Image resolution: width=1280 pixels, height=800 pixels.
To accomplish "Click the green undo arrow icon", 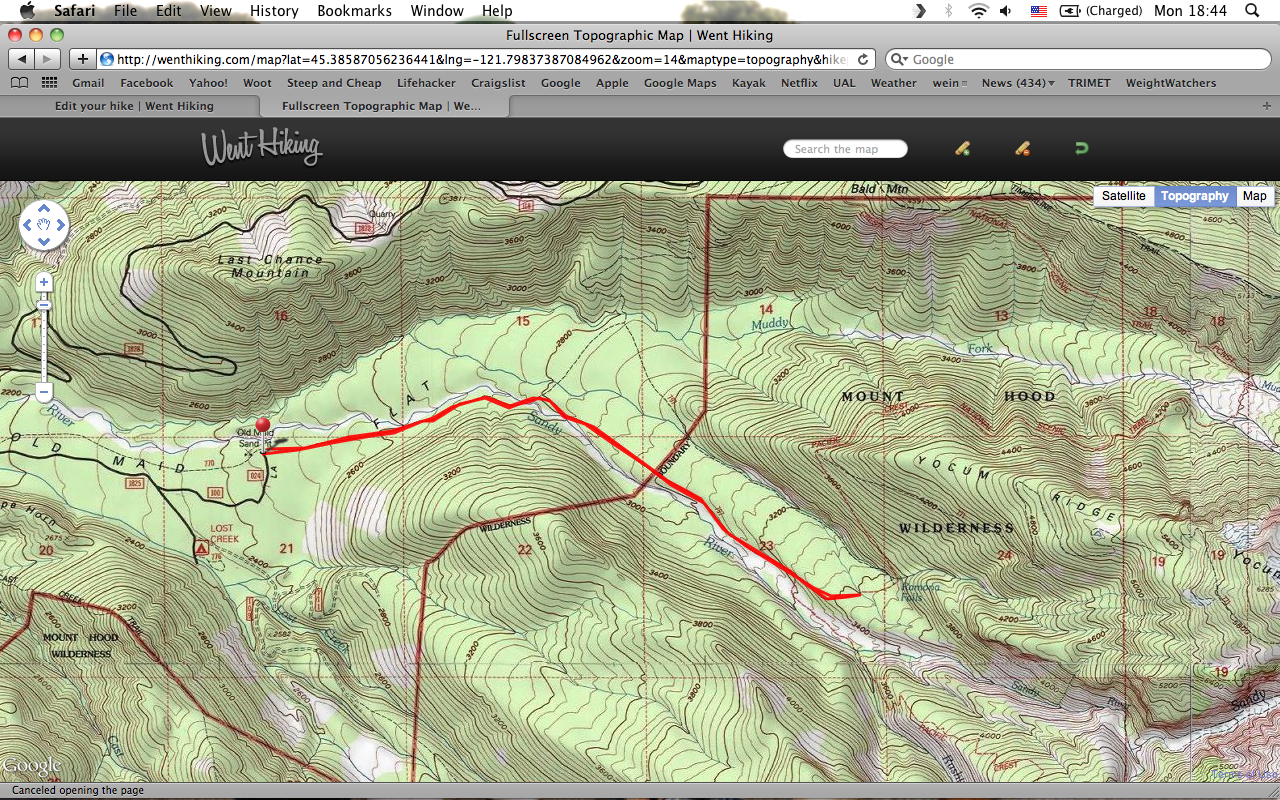I will click(1081, 149).
